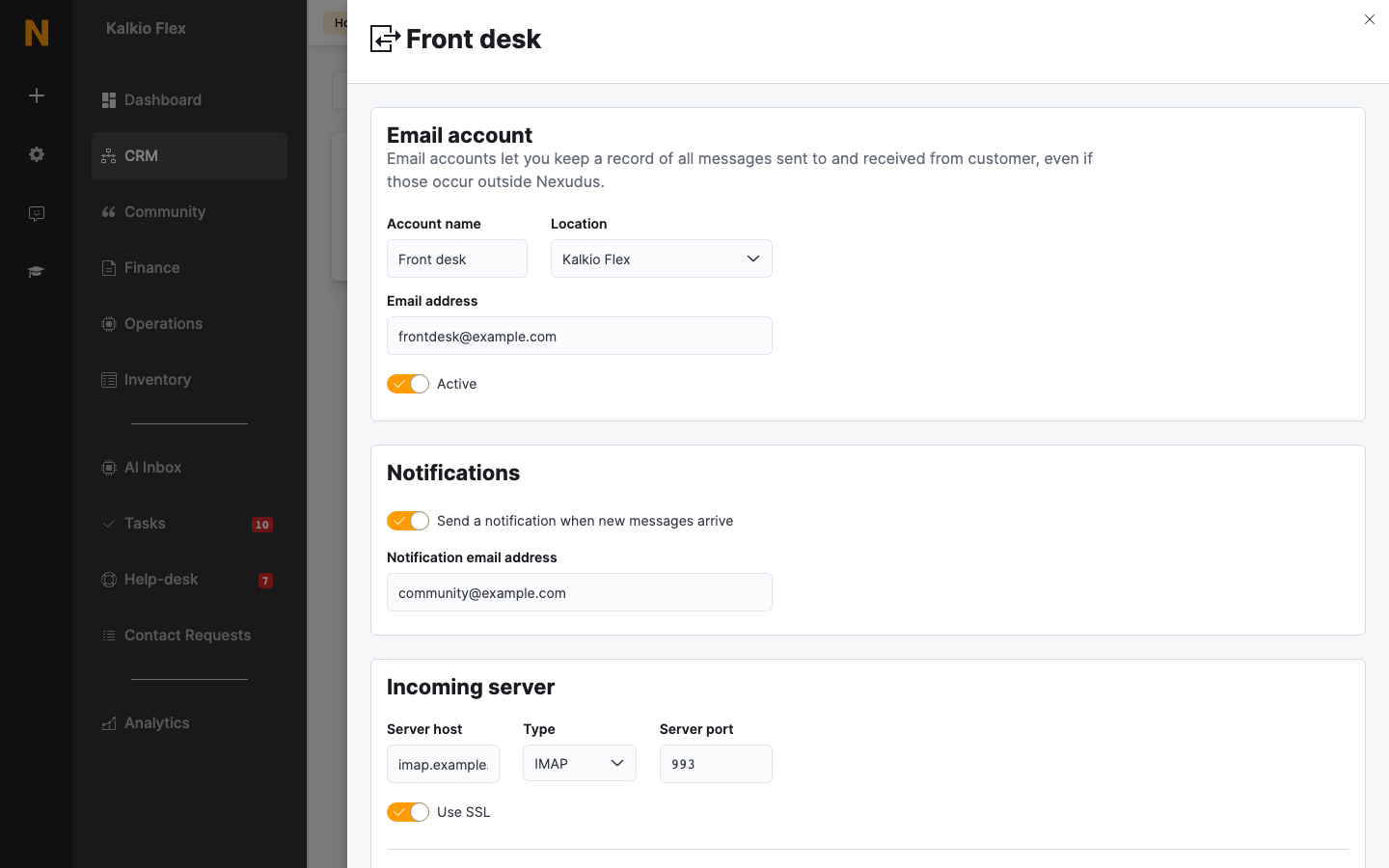This screenshot has width=1389, height=868.
Task: Click the Server port field
Action: click(716, 764)
